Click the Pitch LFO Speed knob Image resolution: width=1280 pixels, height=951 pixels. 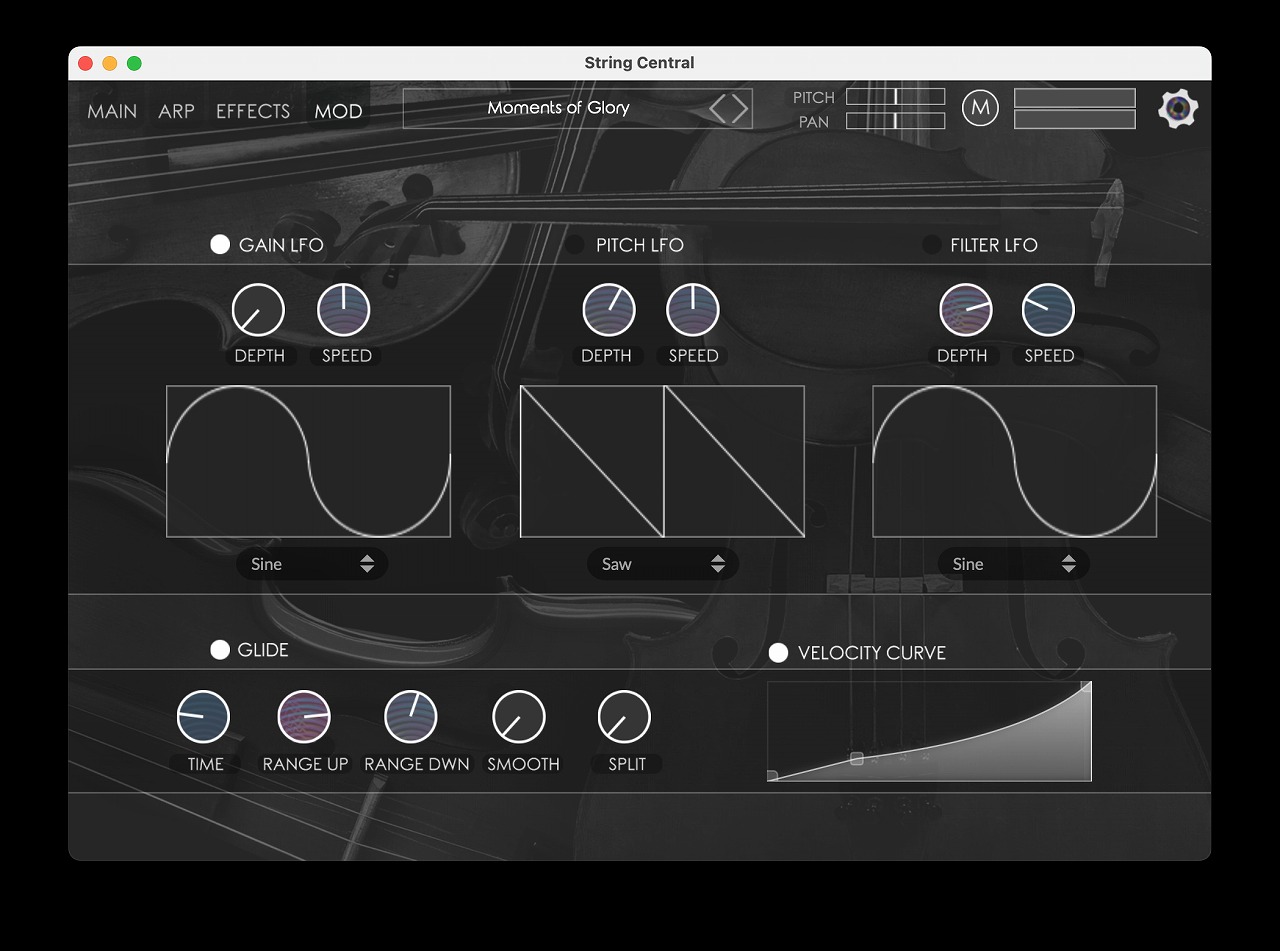(693, 310)
